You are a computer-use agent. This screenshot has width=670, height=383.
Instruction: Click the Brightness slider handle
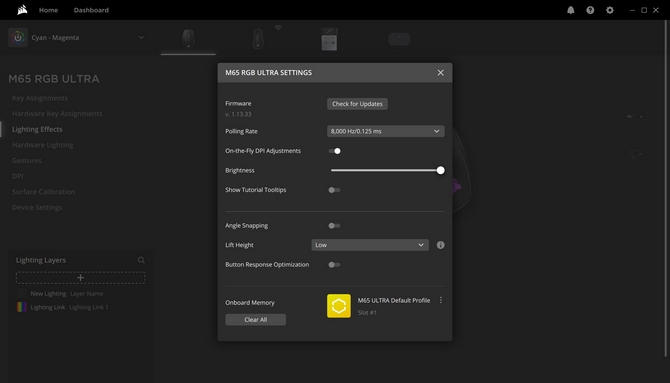click(441, 170)
